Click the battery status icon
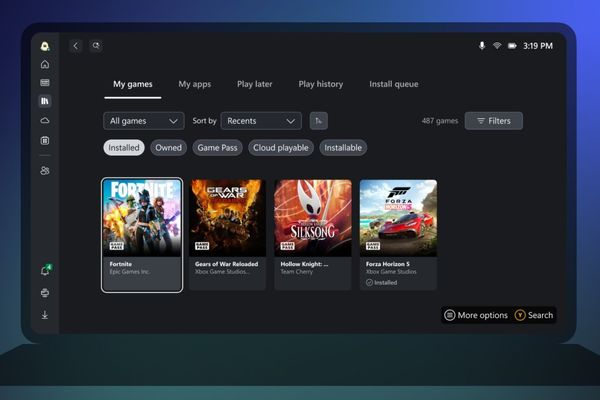This screenshot has height=400, width=600. (512, 46)
